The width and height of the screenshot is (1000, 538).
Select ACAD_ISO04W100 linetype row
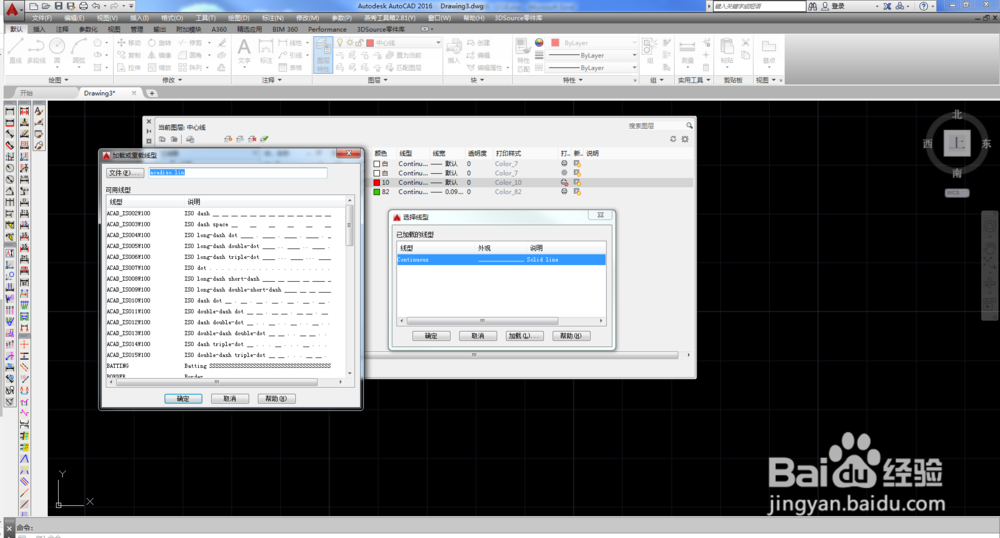tap(226, 235)
